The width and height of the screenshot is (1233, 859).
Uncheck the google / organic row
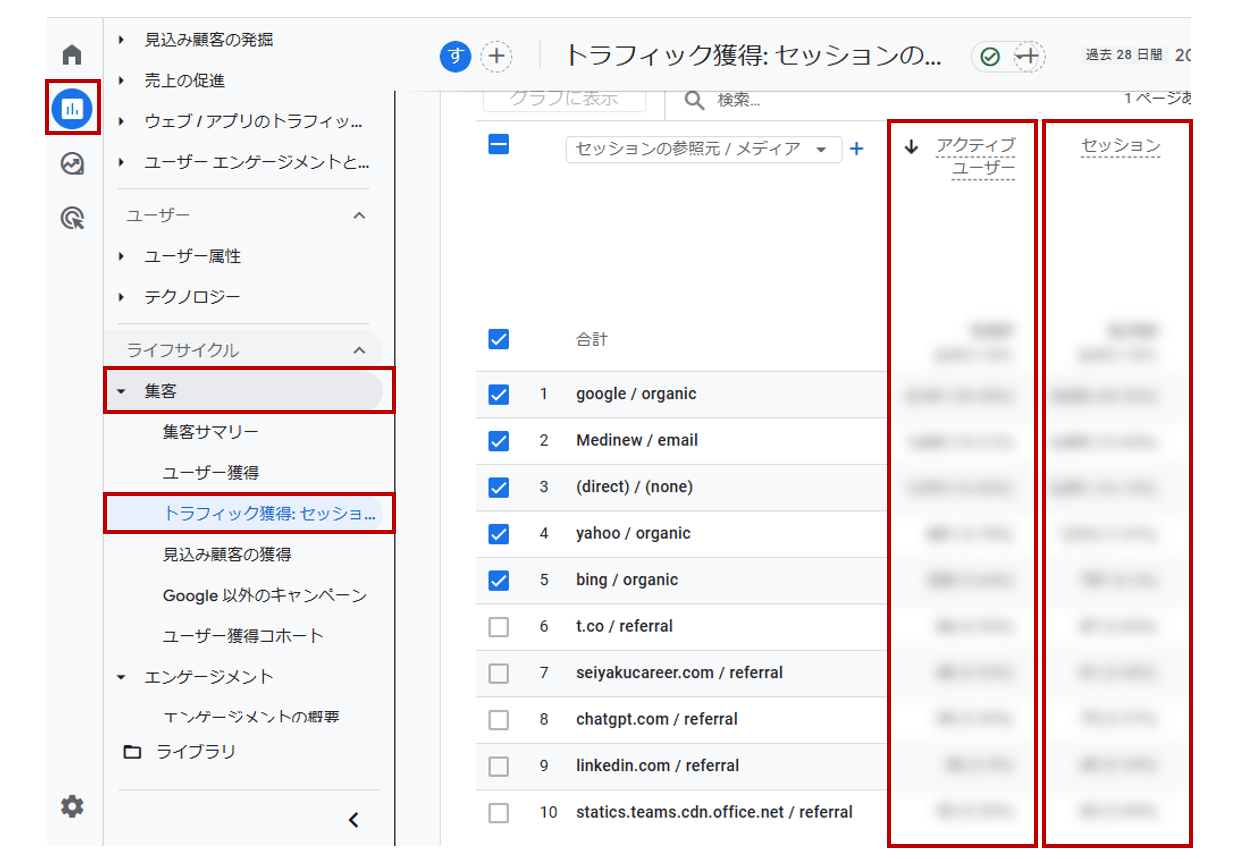coord(499,394)
